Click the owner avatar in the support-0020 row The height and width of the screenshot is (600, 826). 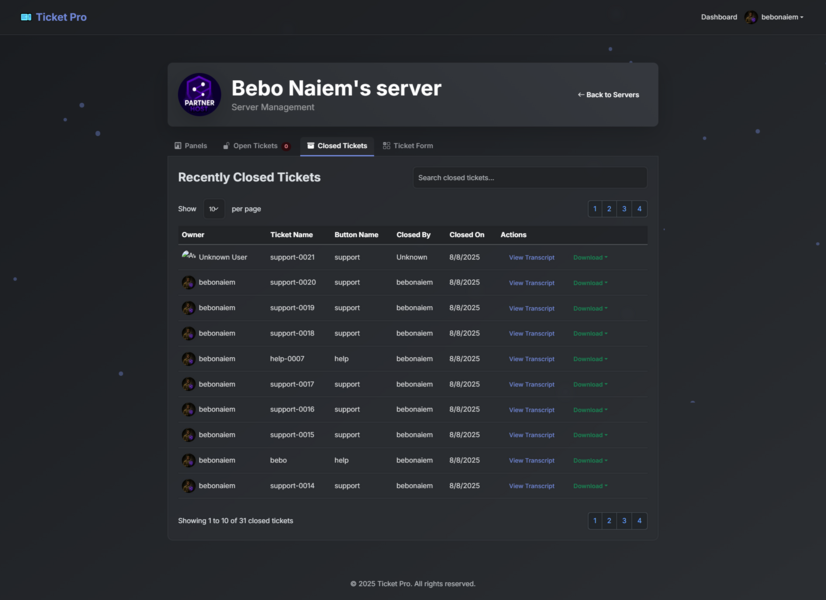tap(189, 283)
